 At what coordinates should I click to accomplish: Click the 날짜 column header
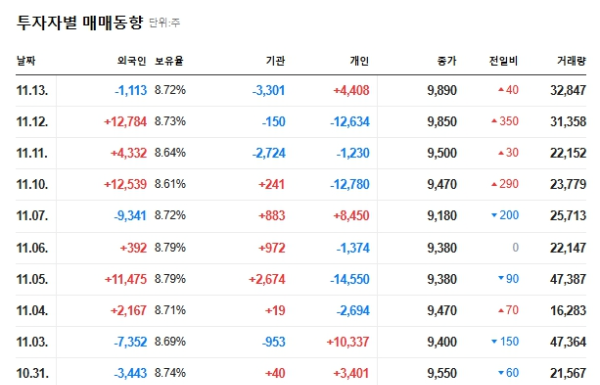pyautogui.click(x=26, y=61)
